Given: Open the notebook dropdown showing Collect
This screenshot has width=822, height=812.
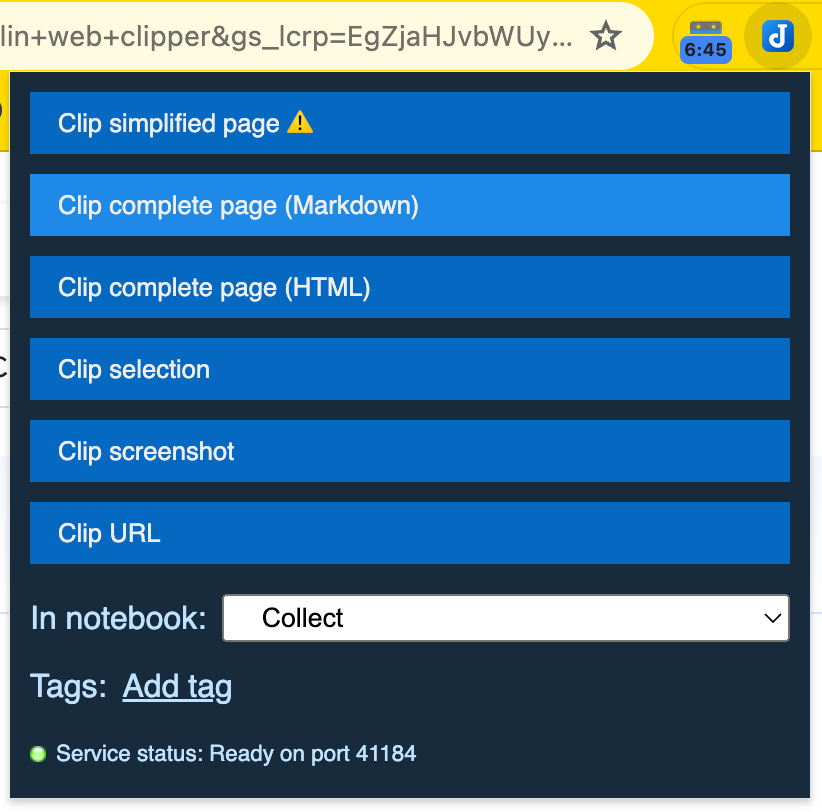Looking at the screenshot, I should (505, 618).
